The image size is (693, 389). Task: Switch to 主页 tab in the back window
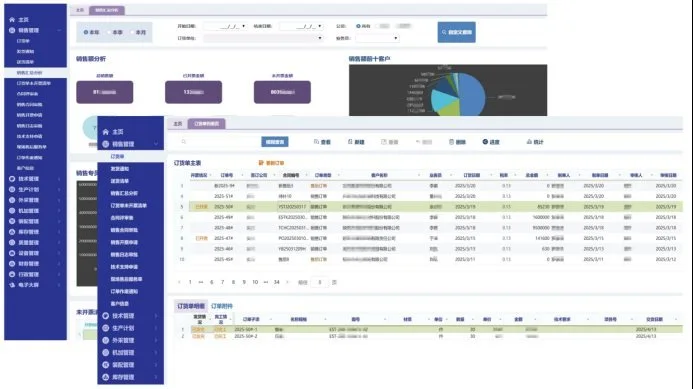[x=80, y=10]
